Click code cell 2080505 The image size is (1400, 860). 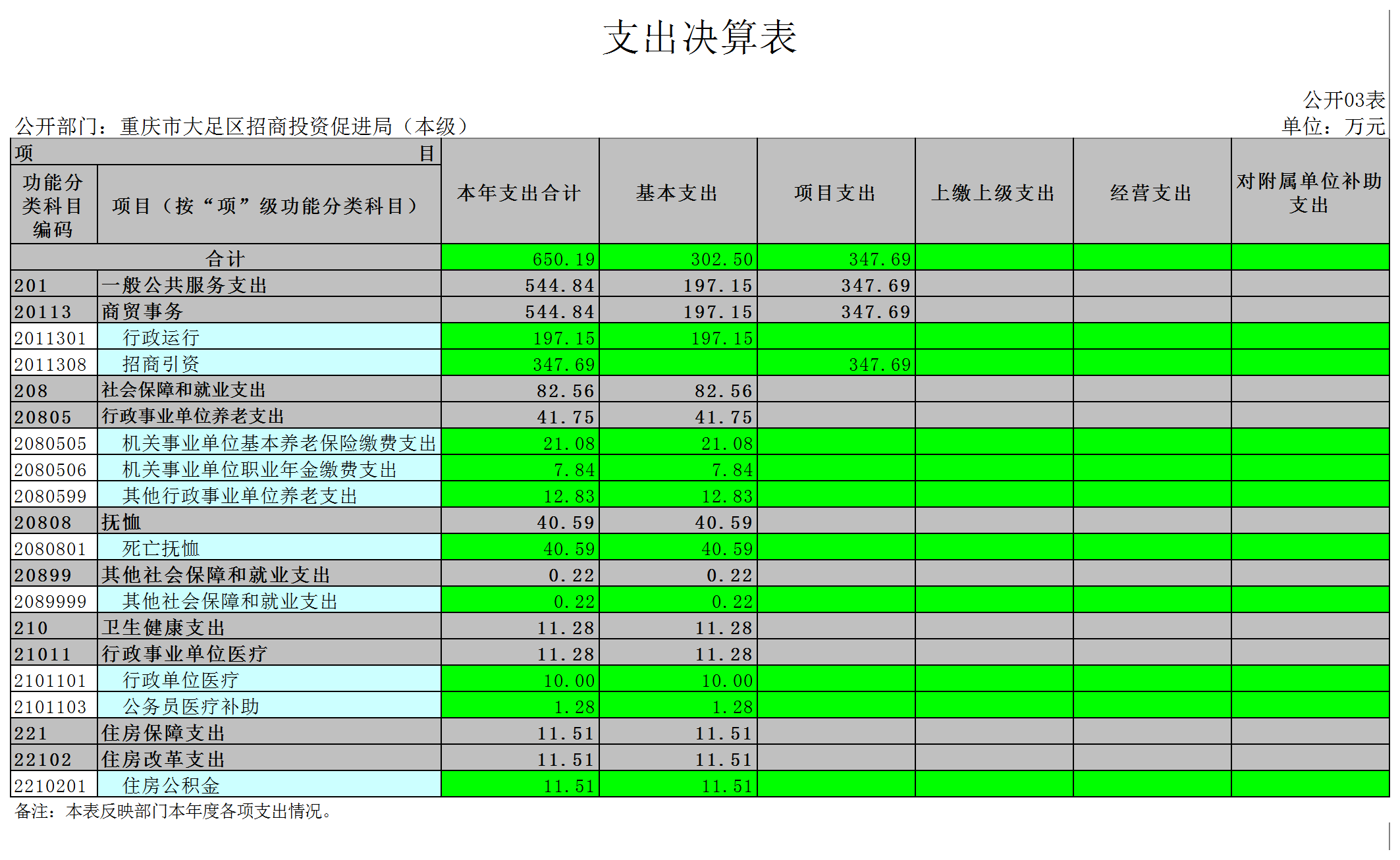click(54, 442)
